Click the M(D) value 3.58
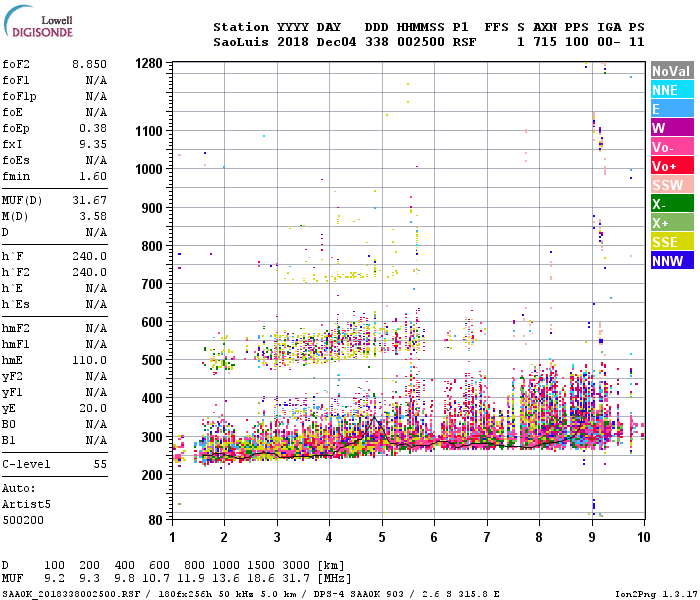 93,216
